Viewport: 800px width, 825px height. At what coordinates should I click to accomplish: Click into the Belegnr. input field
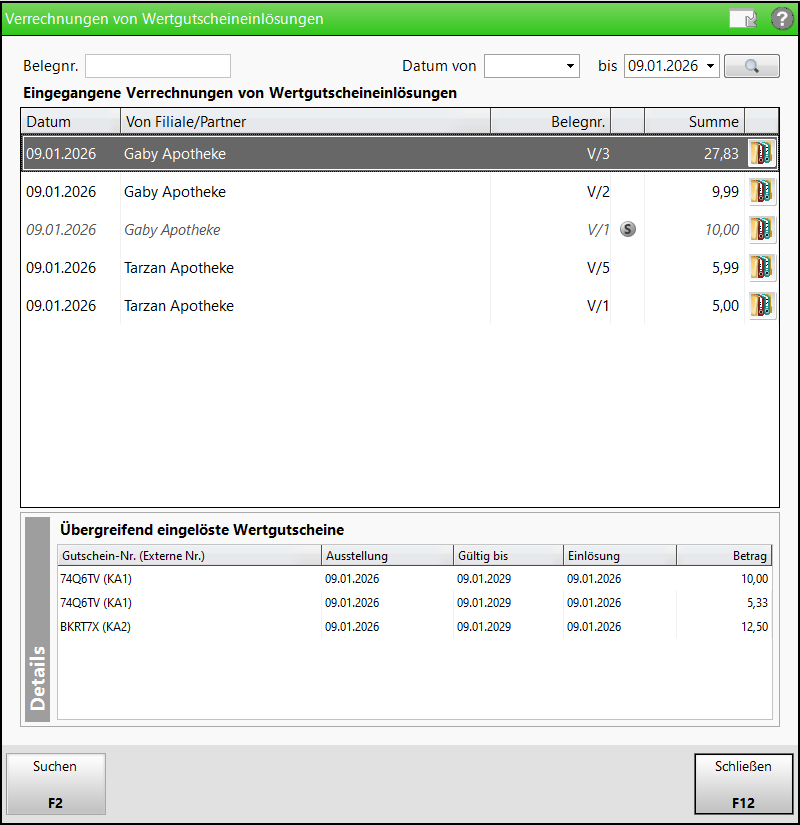(158, 66)
